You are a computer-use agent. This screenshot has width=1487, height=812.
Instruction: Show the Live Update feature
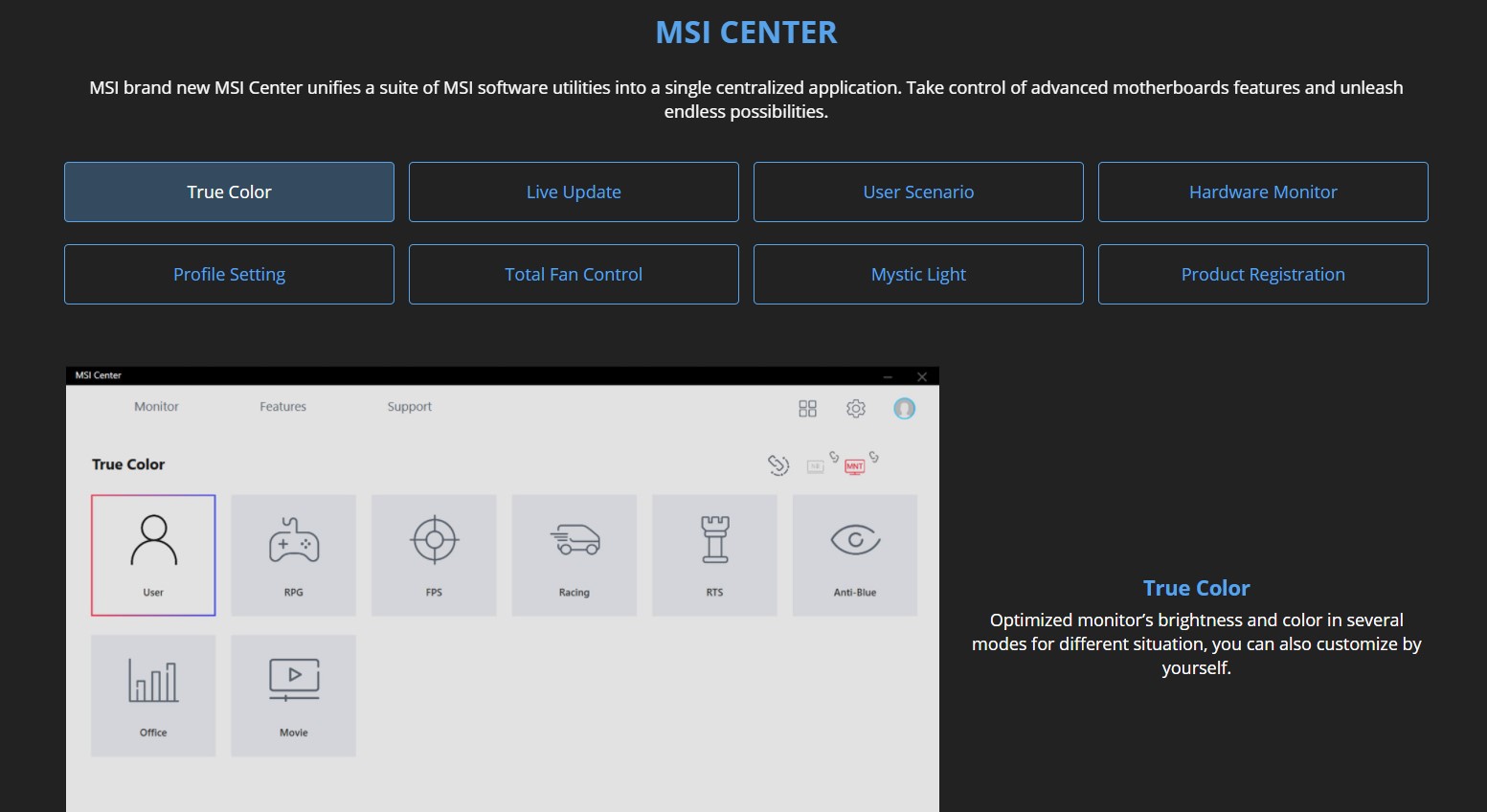(x=574, y=192)
